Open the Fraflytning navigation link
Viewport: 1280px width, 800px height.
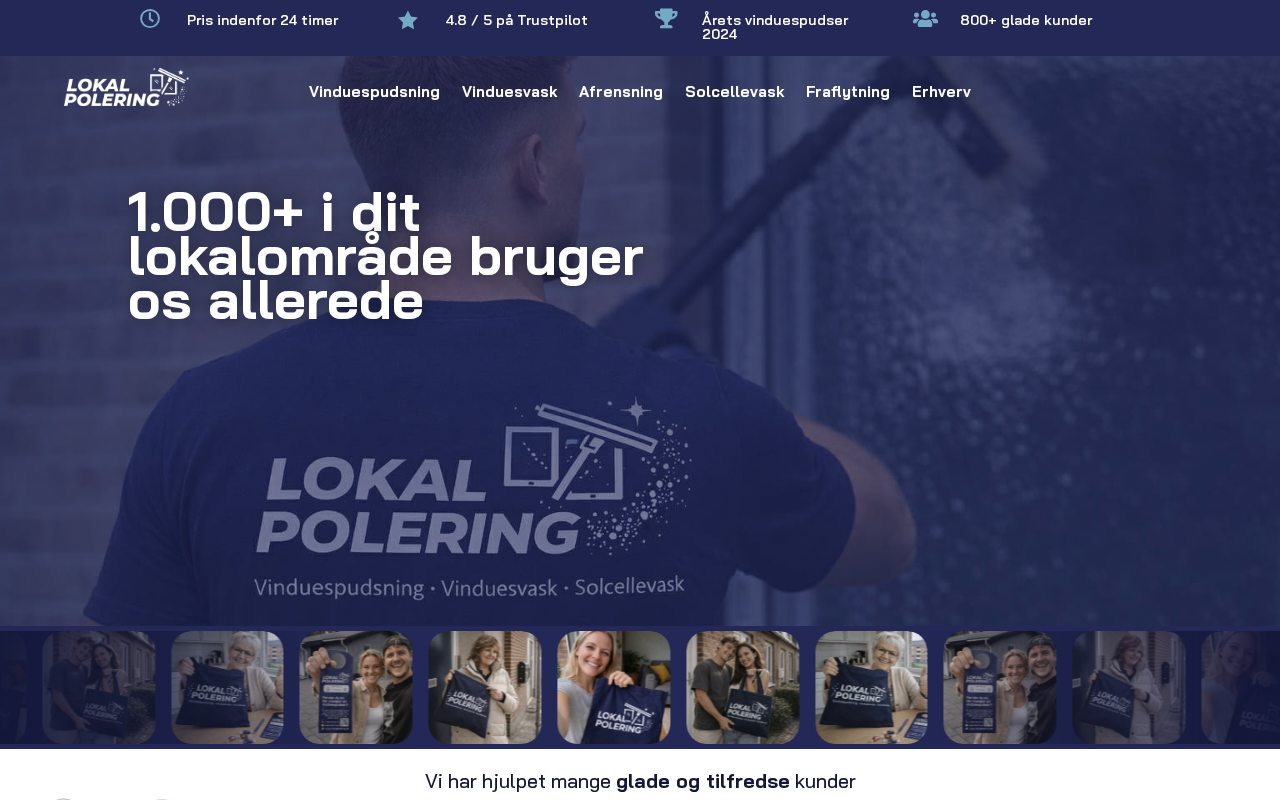[x=848, y=92]
